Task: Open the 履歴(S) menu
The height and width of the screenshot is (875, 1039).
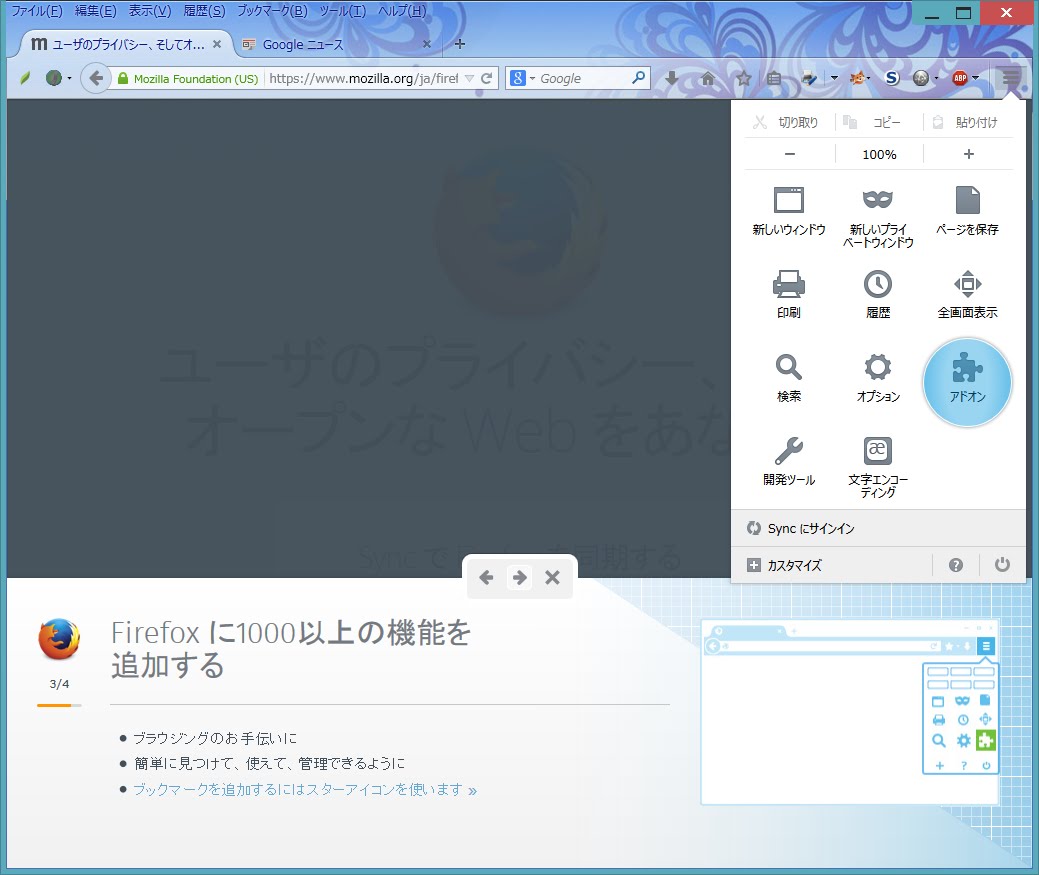Action: (x=204, y=11)
